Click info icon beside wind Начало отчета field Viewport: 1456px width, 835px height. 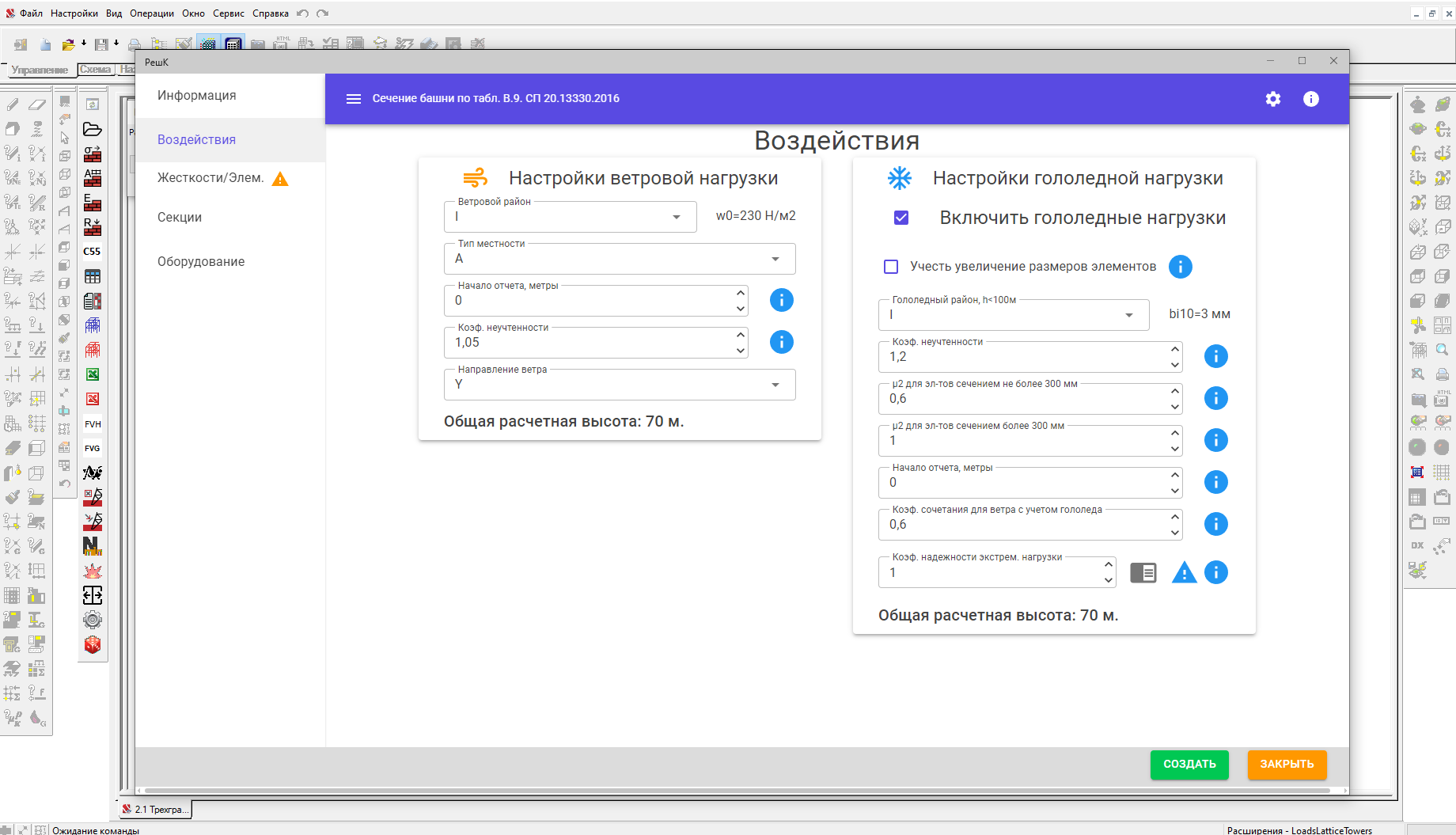(781, 300)
